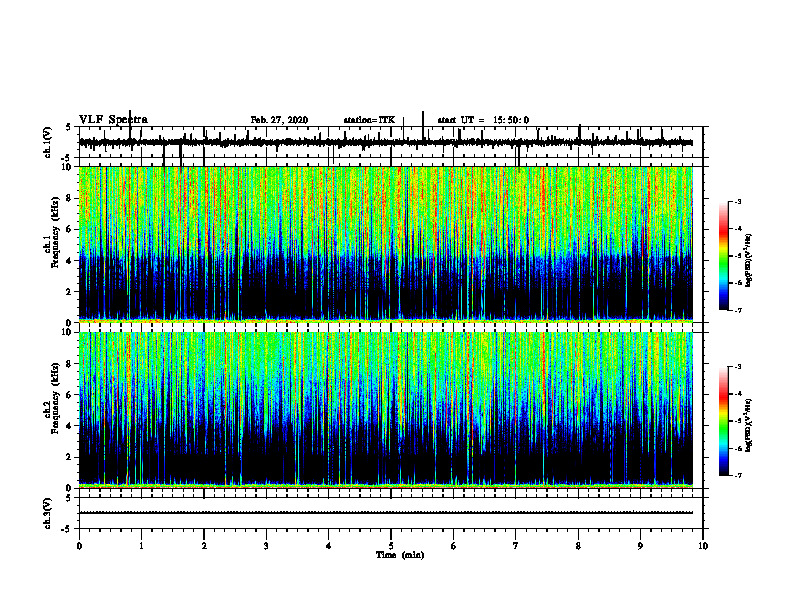Click the "VLF Spectra" title text
Image resolution: width=792 pixels, height=612 pixels.
pyautogui.click(x=113, y=120)
